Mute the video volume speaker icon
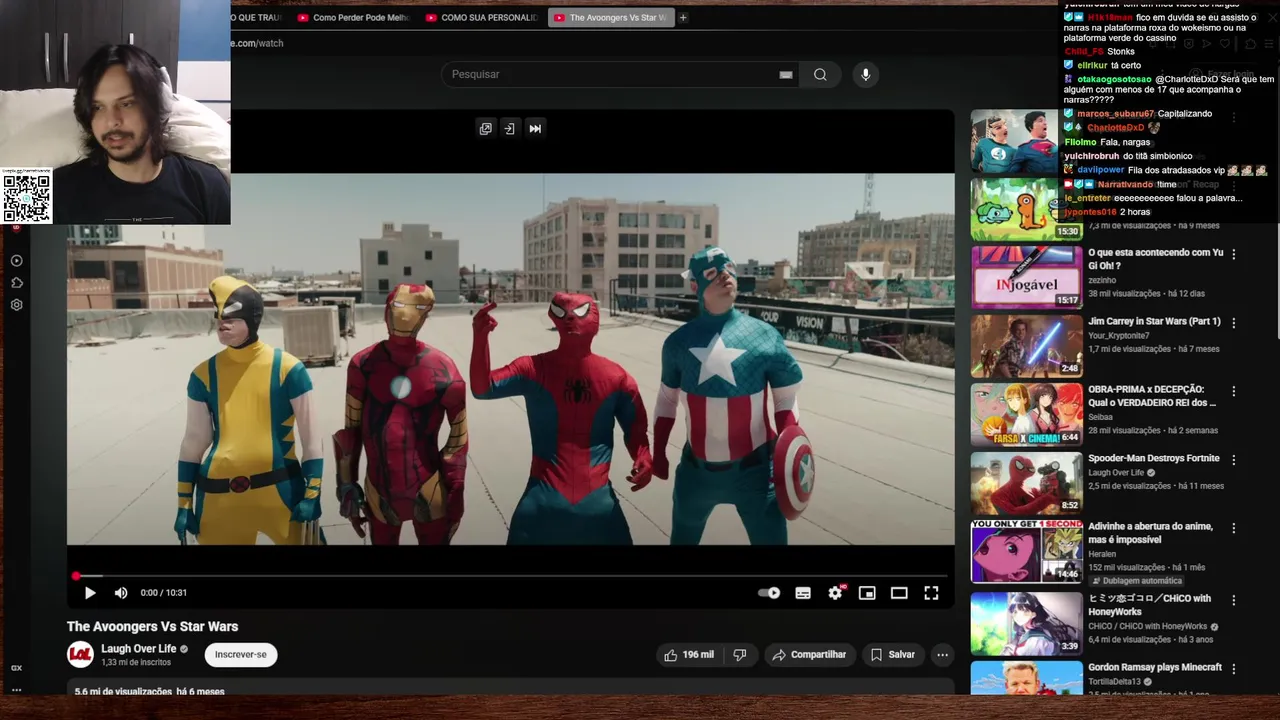1280x720 pixels. (121, 593)
